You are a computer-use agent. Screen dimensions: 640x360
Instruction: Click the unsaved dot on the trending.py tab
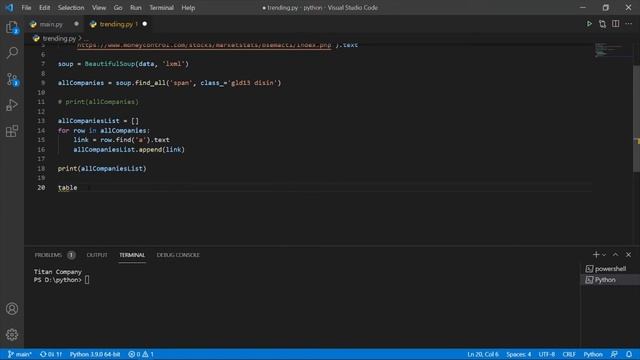click(x=145, y=24)
